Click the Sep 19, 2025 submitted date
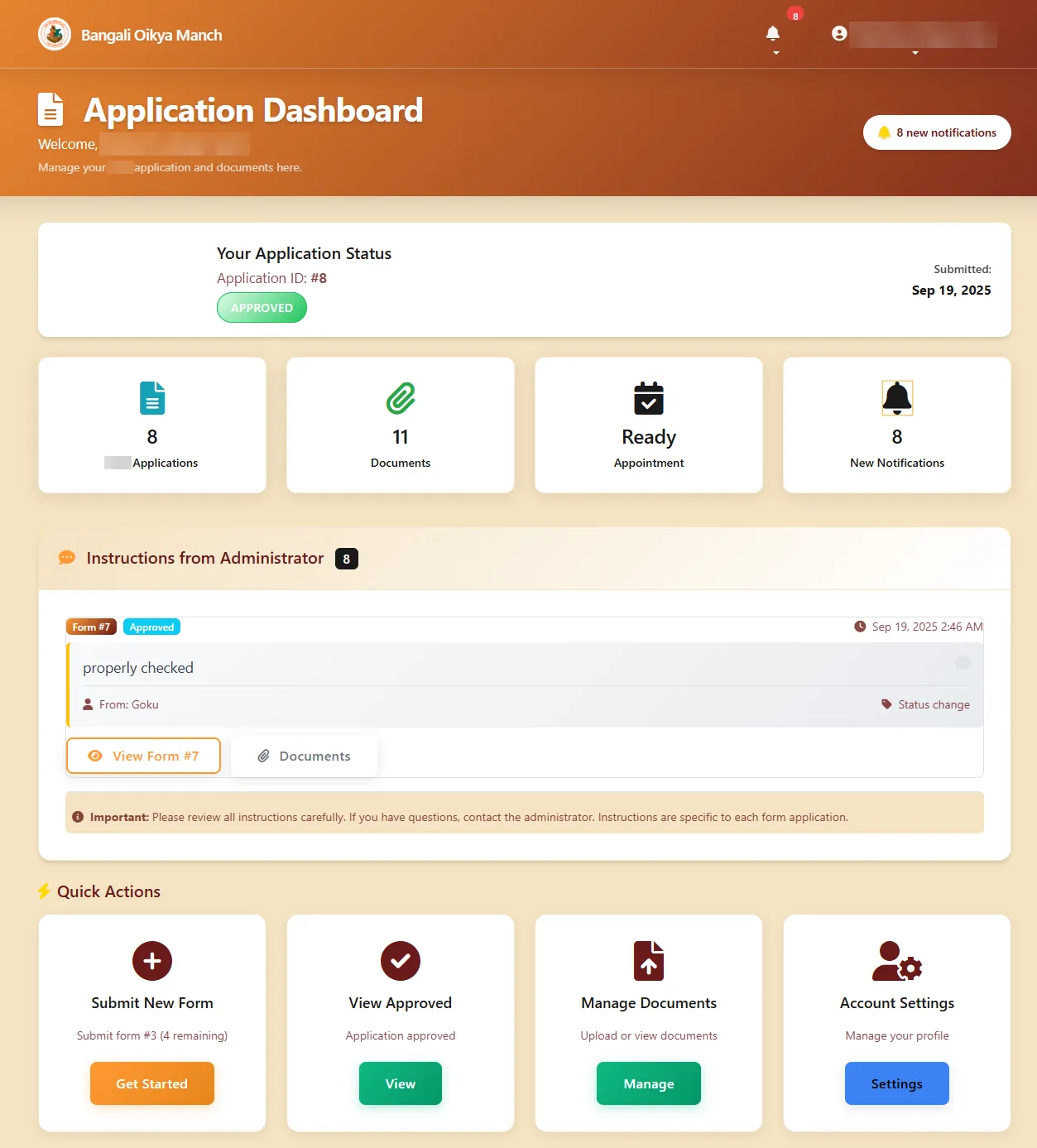This screenshot has width=1037, height=1148. (x=951, y=290)
